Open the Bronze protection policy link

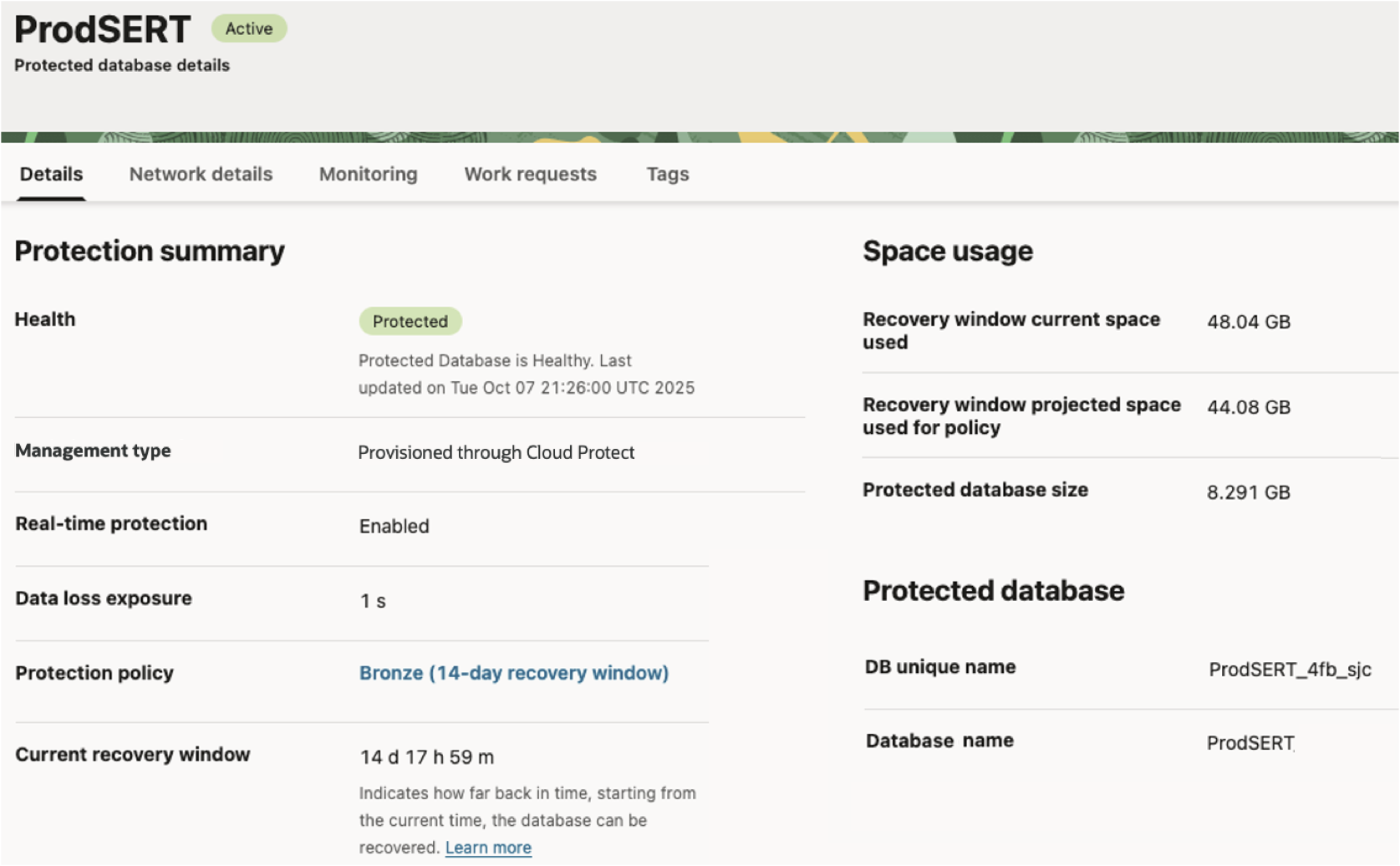click(x=512, y=672)
